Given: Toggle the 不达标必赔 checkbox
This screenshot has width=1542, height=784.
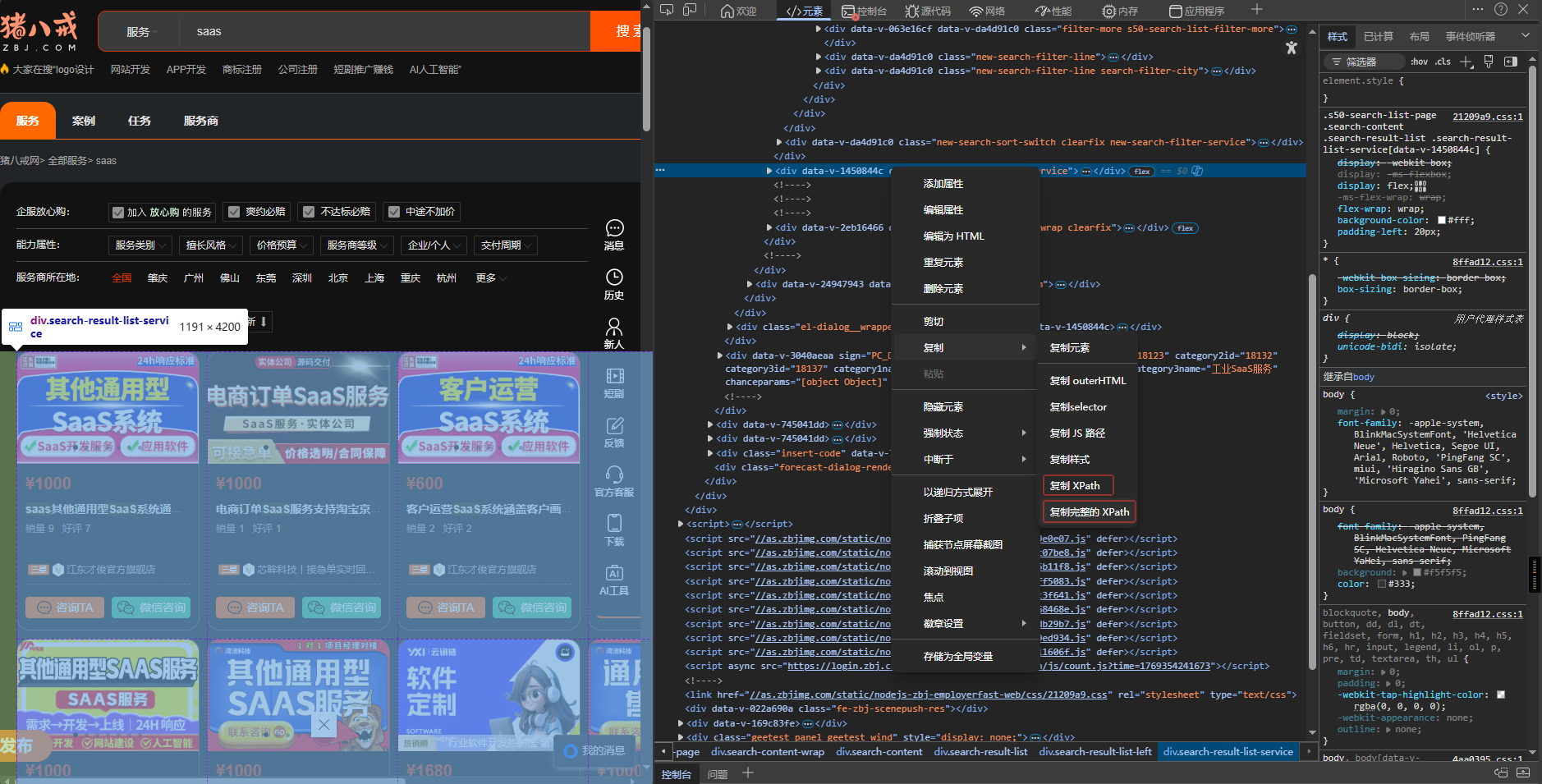Looking at the screenshot, I should 309,212.
